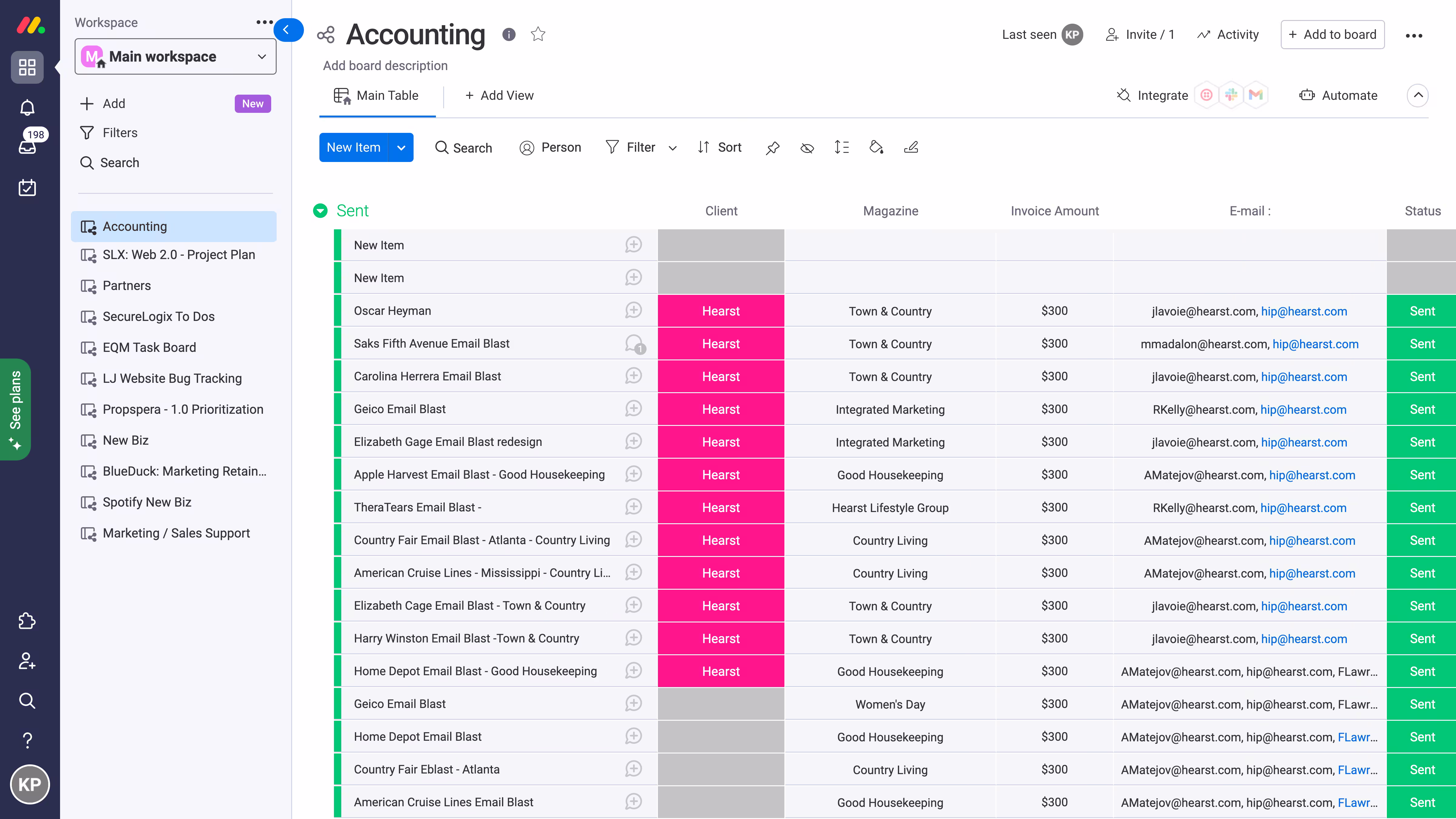The width and height of the screenshot is (1456, 819).
Task: Open the apps puzzle-piece icon
Action: click(x=27, y=621)
